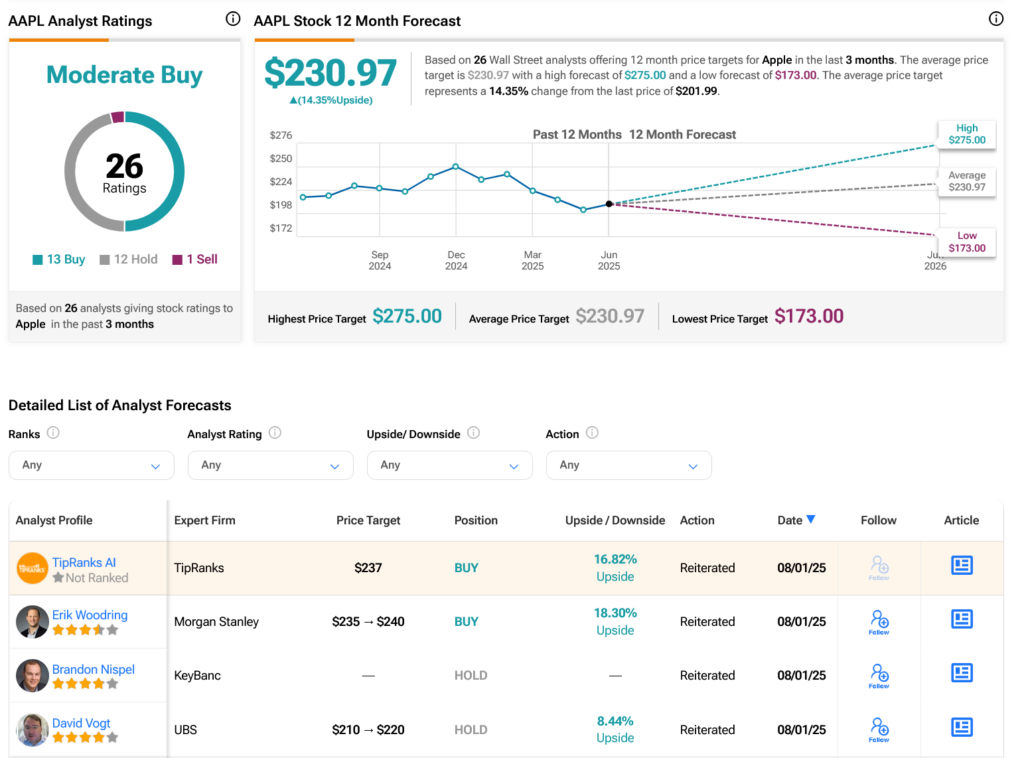Click the Follow icon for David Vogt
The image size is (1024, 758).
pyautogui.click(x=879, y=729)
